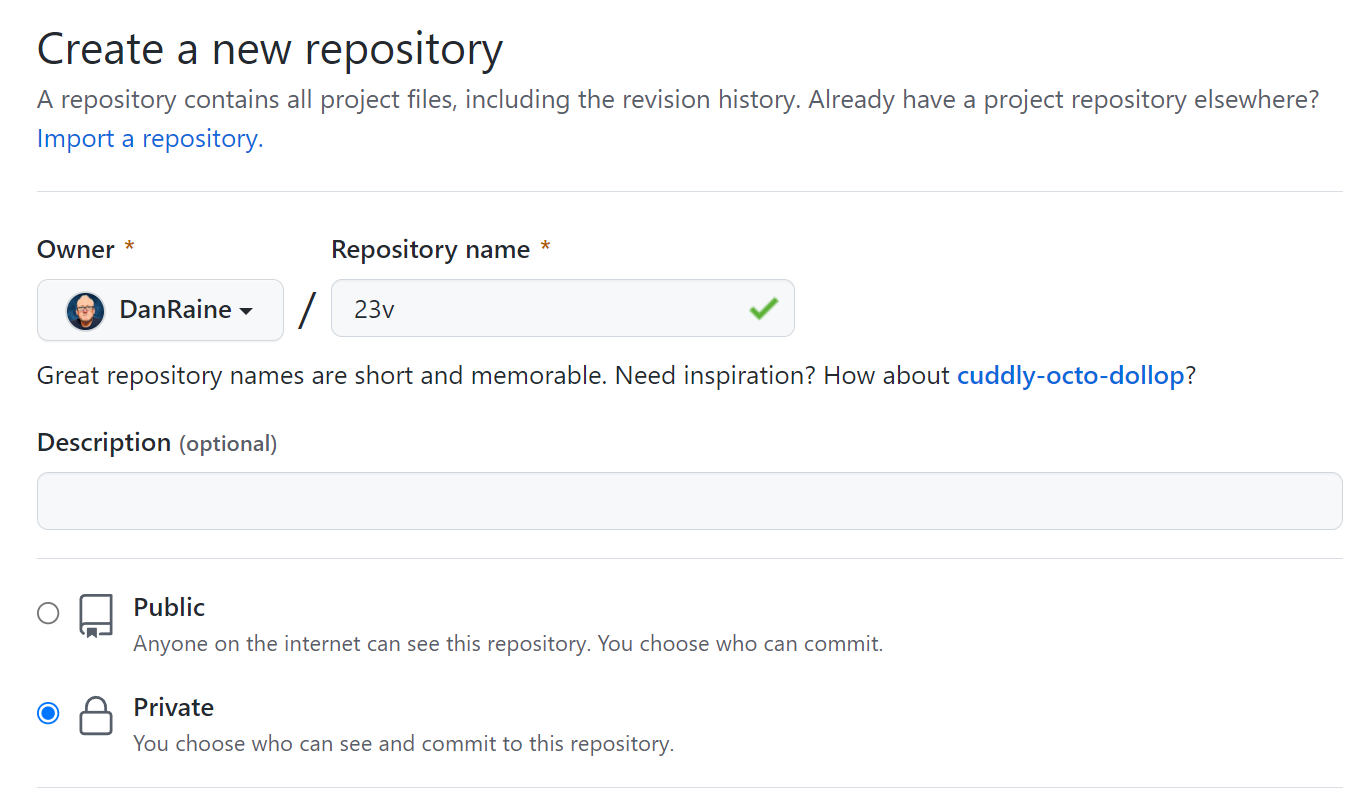Click the Public repository book icon
Image resolution: width=1368 pixels, height=807 pixels.
(96, 616)
